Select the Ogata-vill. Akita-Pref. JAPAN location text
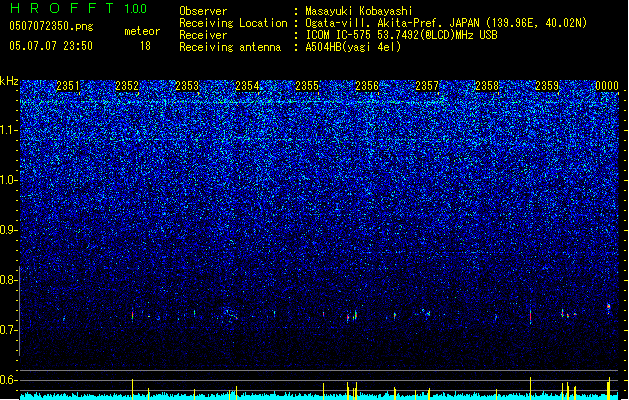629x400 pixels. pyautogui.click(x=446, y=23)
